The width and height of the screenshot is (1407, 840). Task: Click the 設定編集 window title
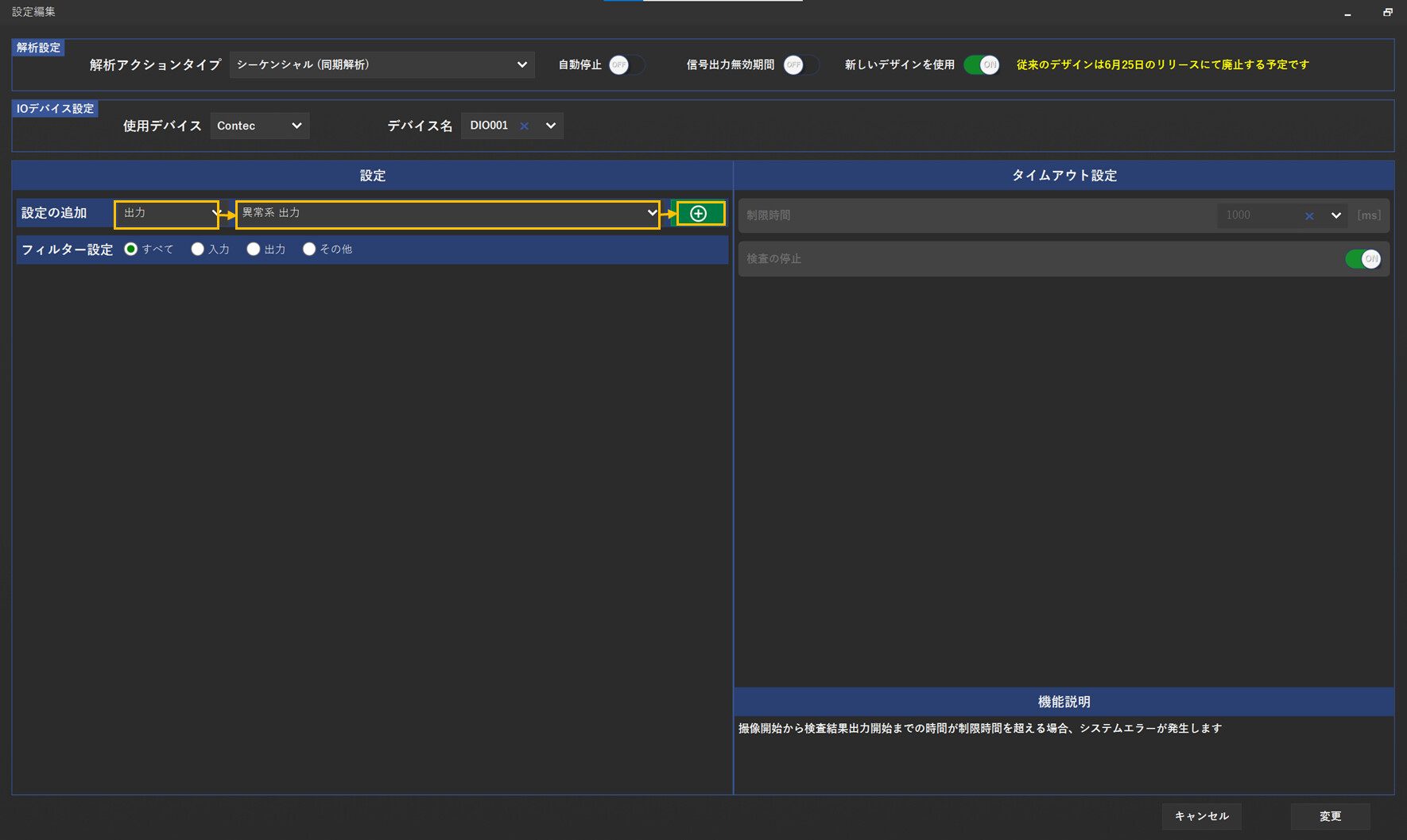(x=33, y=12)
